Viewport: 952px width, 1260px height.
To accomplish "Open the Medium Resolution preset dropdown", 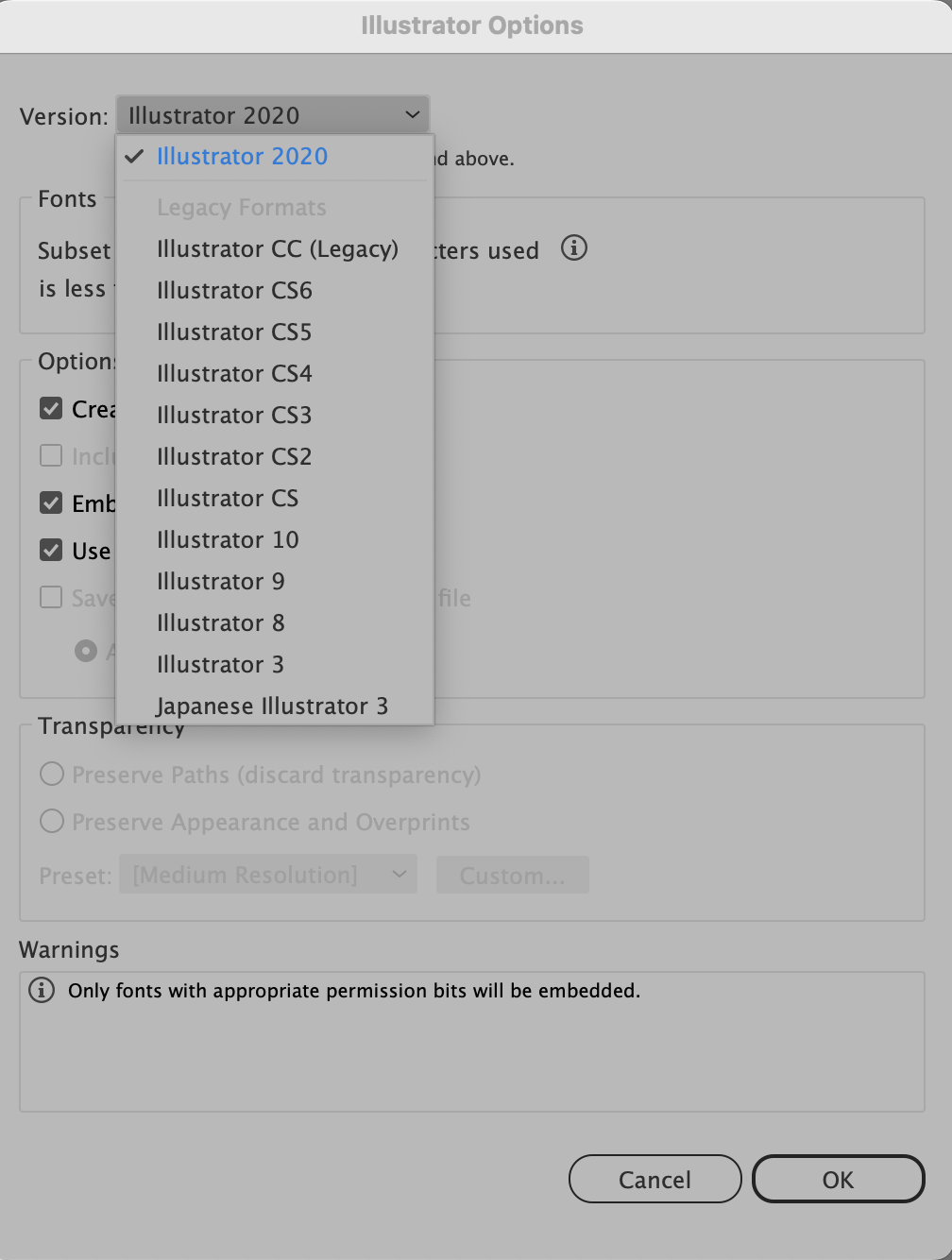I will click(x=268, y=875).
